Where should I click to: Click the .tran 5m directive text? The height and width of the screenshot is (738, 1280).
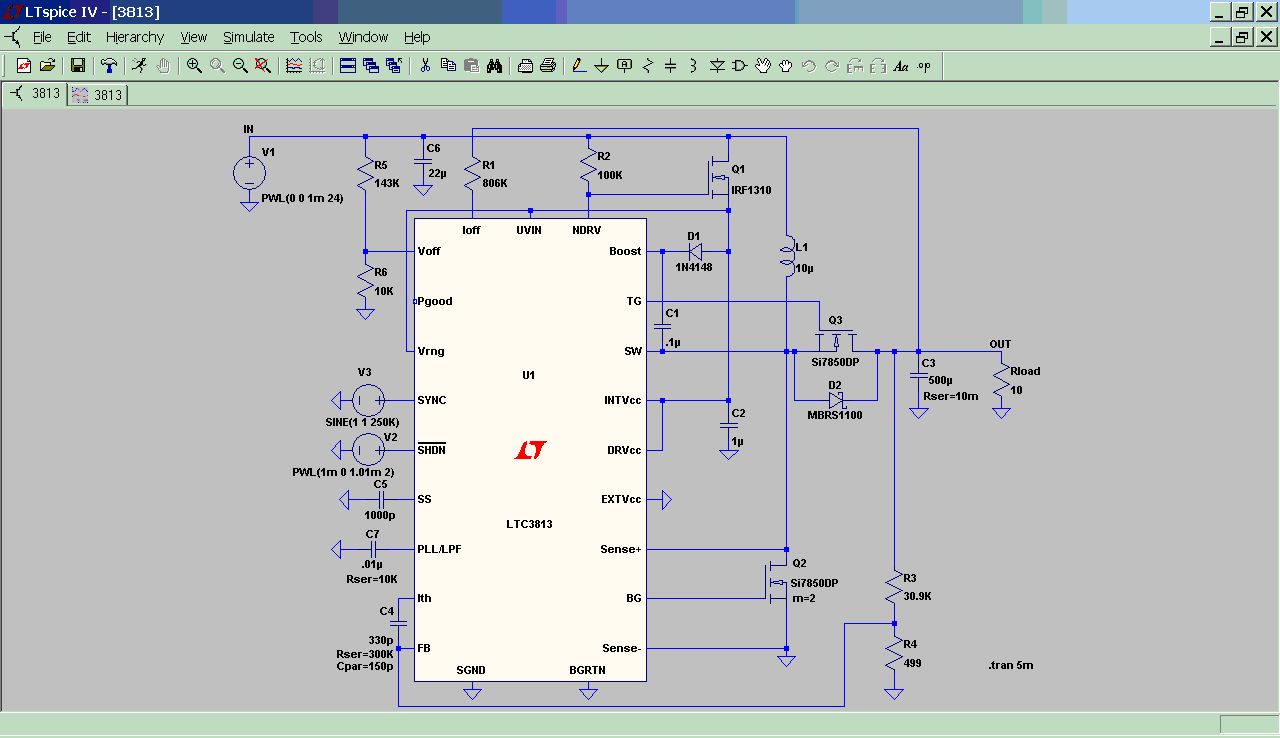(1009, 665)
